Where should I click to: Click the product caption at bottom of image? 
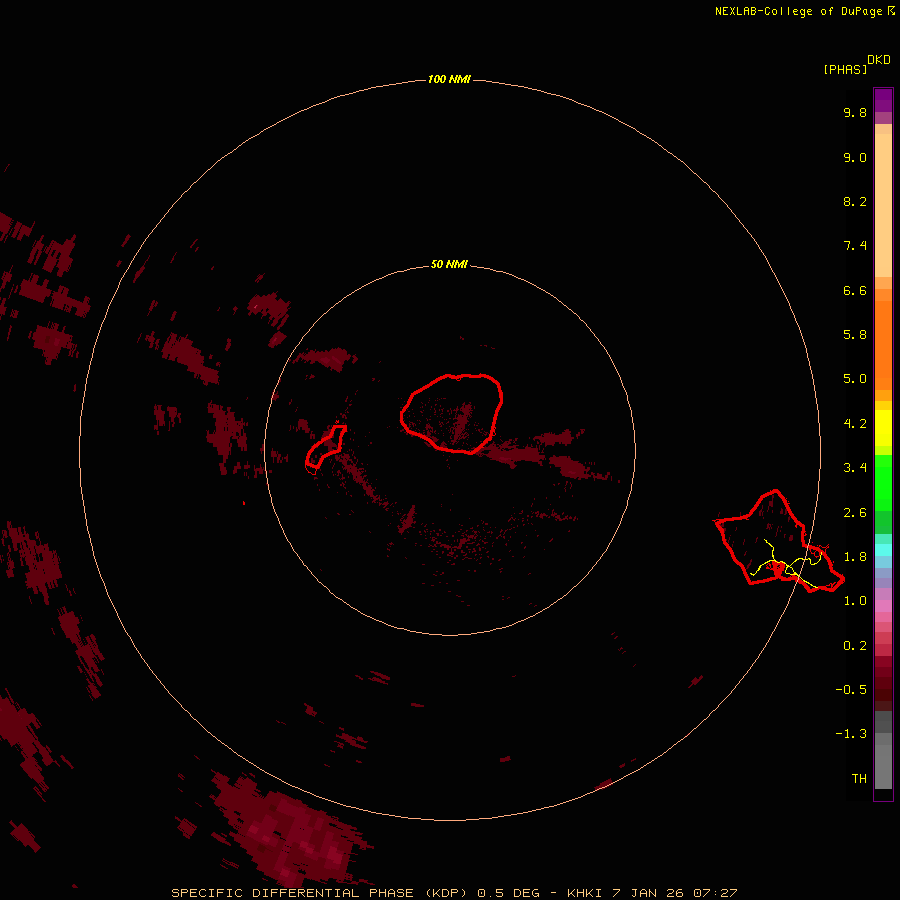pos(454,893)
